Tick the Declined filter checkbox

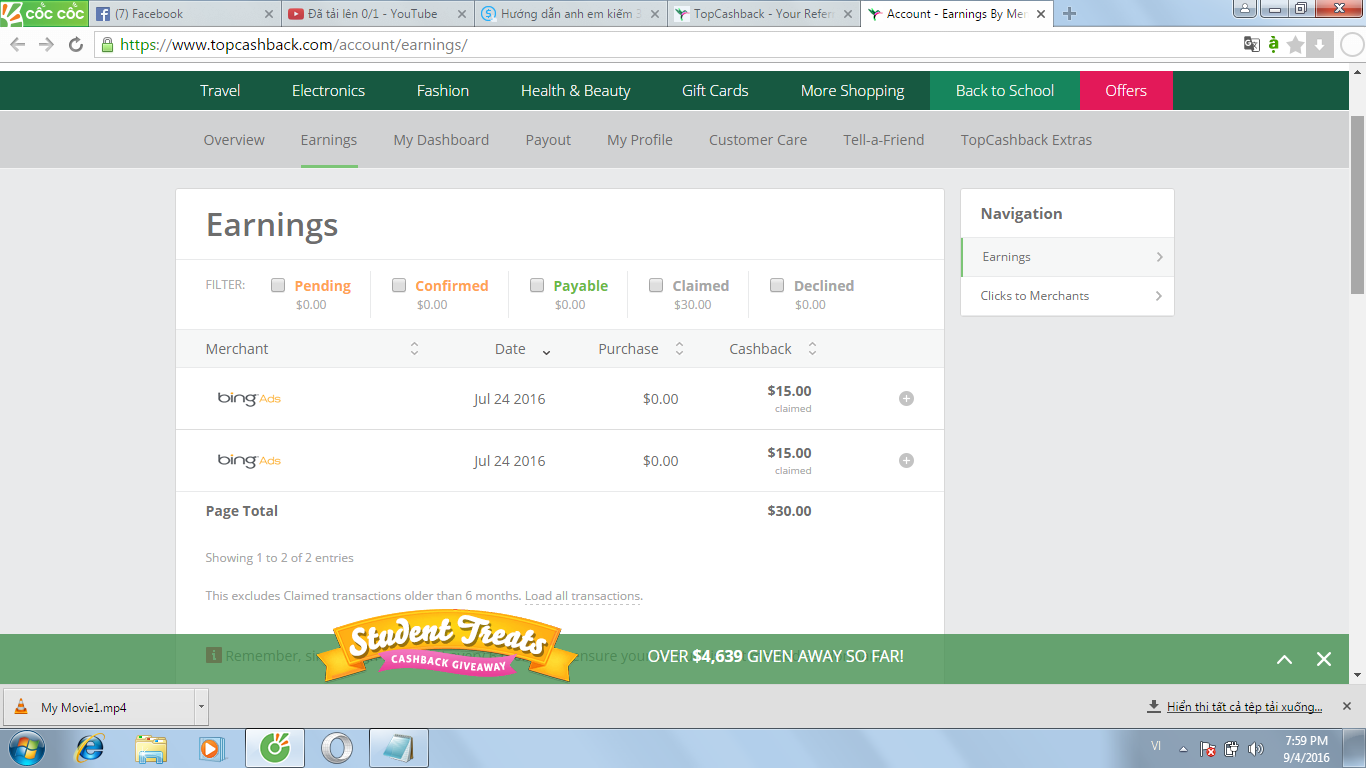click(x=777, y=285)
